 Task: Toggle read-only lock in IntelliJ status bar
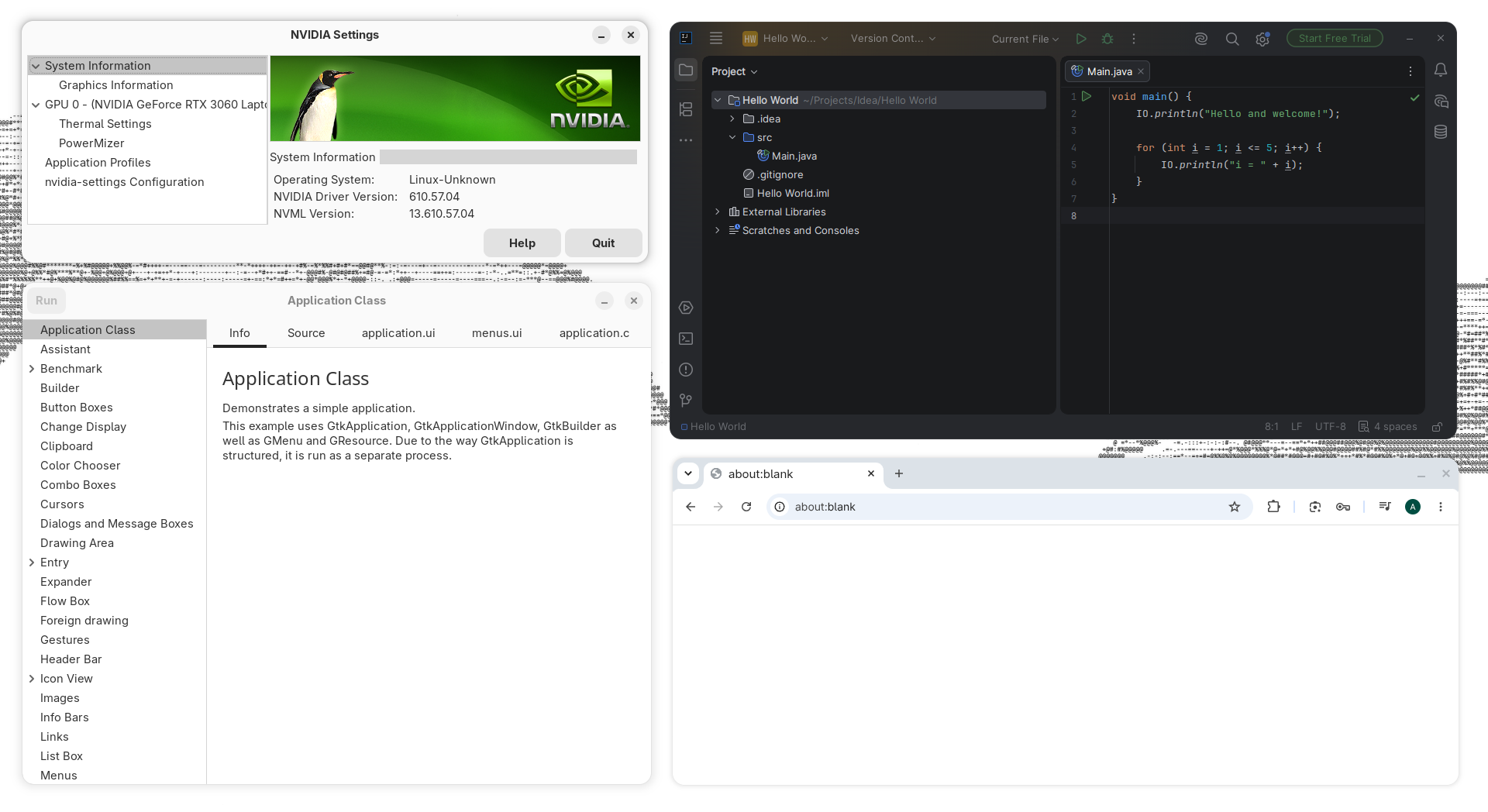pyautogui.click(x=1437, y=427)
